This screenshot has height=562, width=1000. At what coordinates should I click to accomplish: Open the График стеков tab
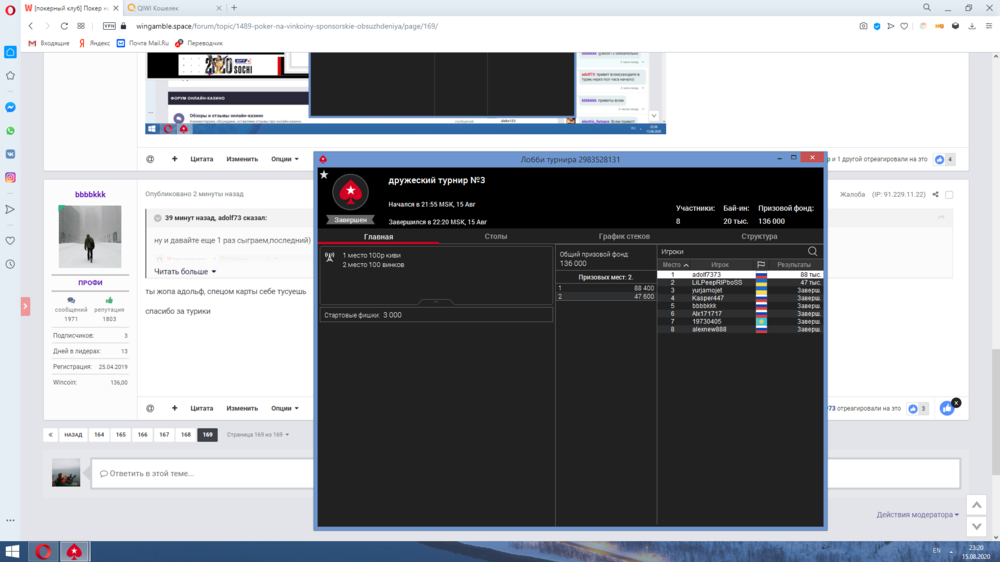point(624,237)
